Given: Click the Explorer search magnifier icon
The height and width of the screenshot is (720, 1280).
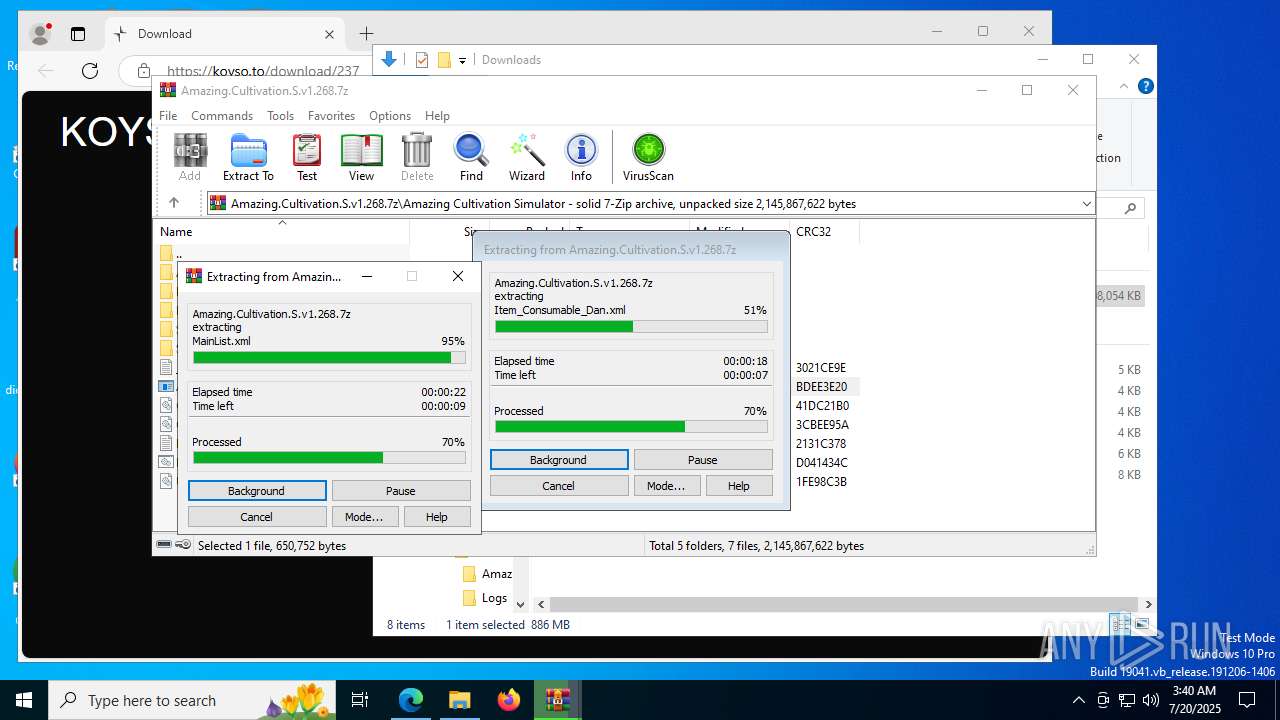Looking at the screenshot, I should tap(1130, 209).
